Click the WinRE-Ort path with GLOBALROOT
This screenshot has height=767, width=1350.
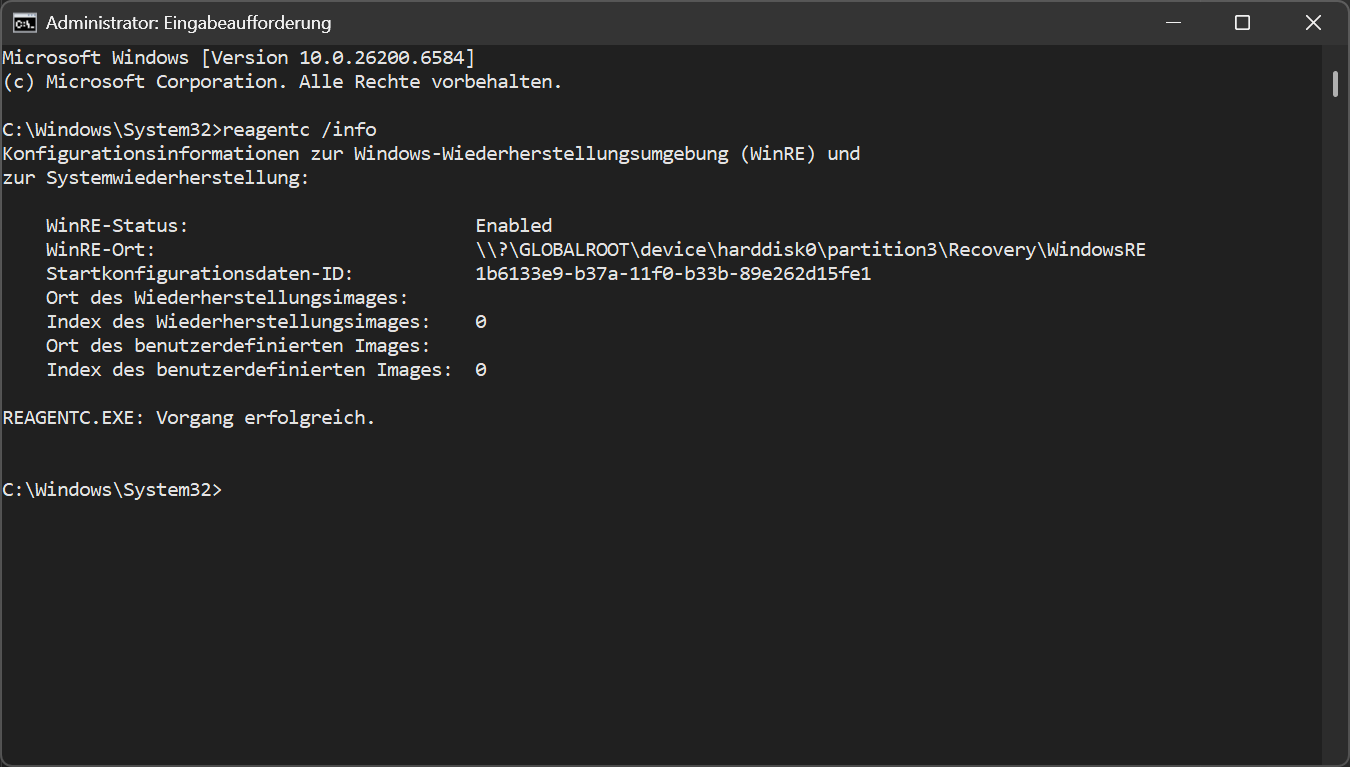pos(811,250)
